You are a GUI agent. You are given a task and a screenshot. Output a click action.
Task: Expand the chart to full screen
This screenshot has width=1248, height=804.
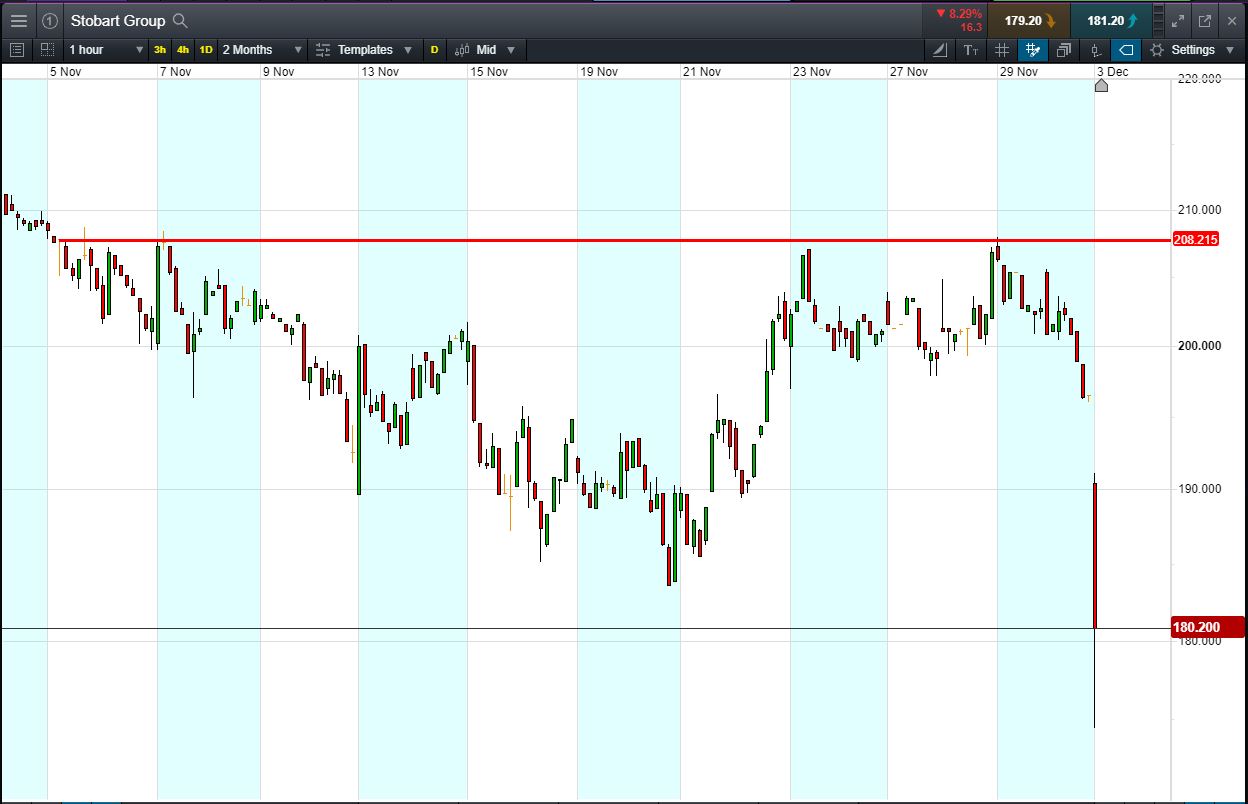point(1178,20)
